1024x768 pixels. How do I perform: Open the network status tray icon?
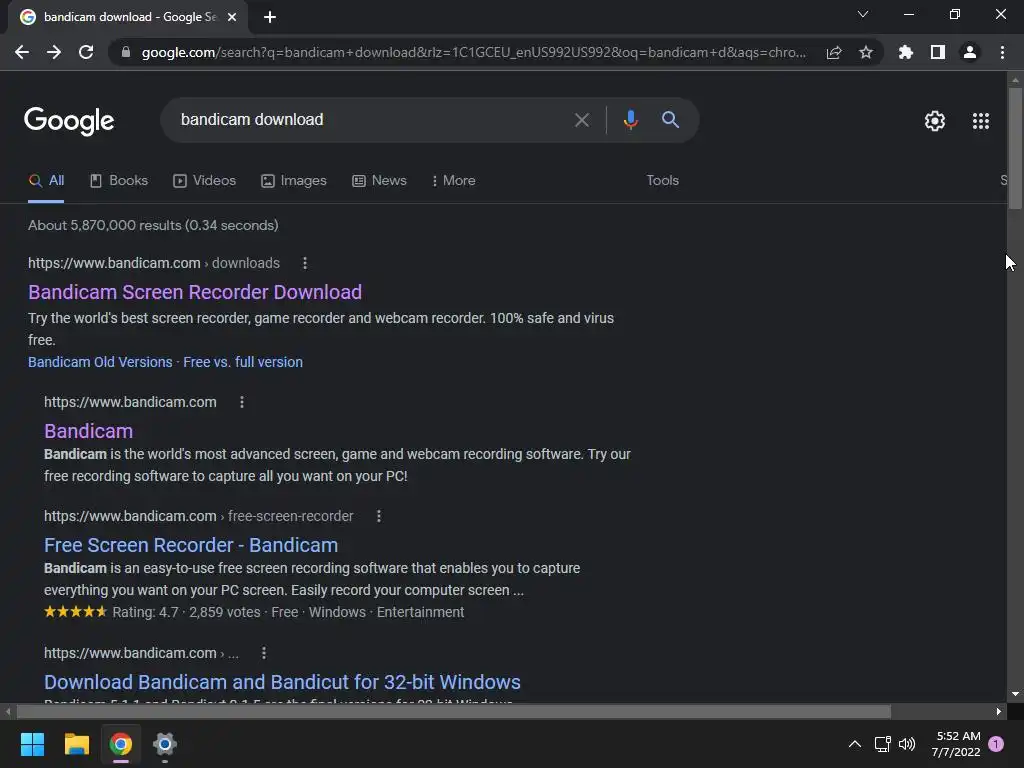pos(882,744)
